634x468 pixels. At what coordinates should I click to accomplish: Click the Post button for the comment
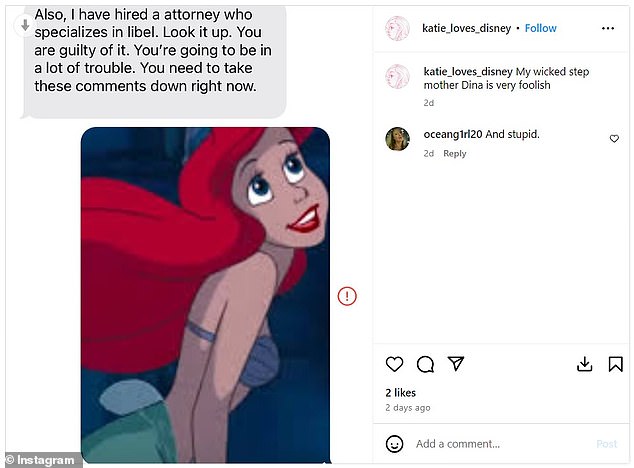[x=607, y=444]
